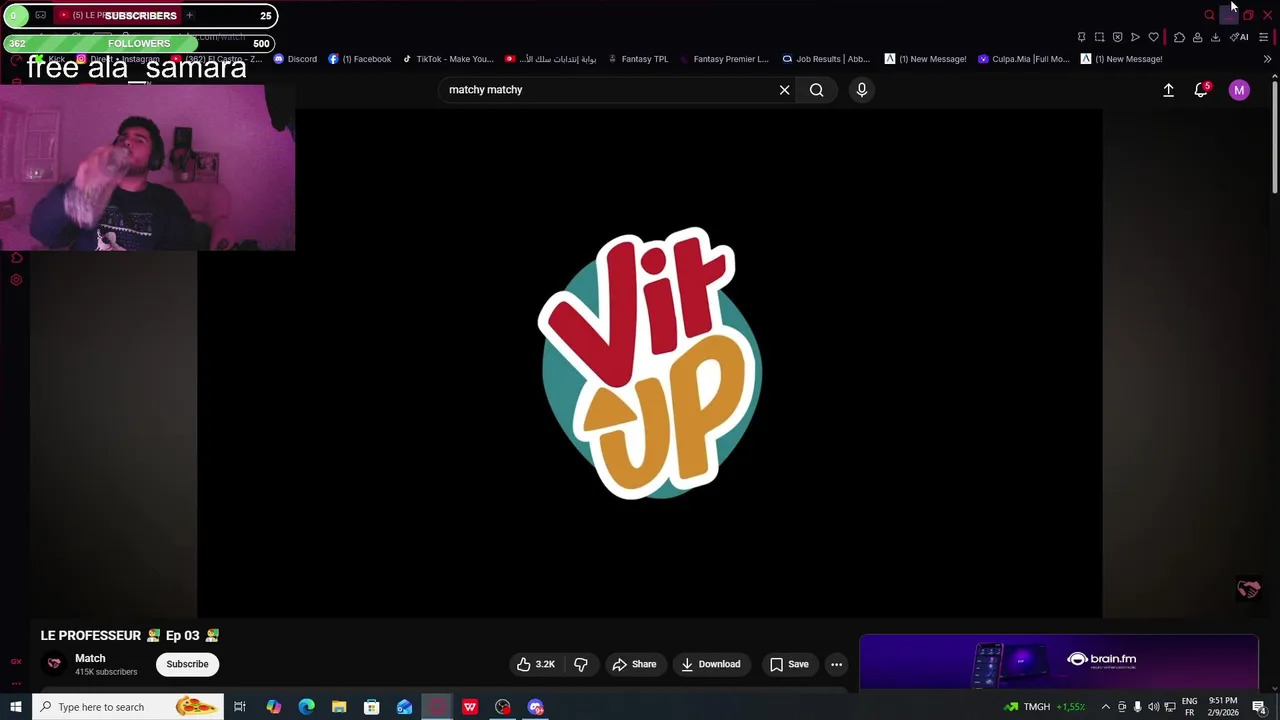The width and height of the screenshot is (1280, 720).
Task: Open the browser player icon
Action: [x=1135, y=37]
